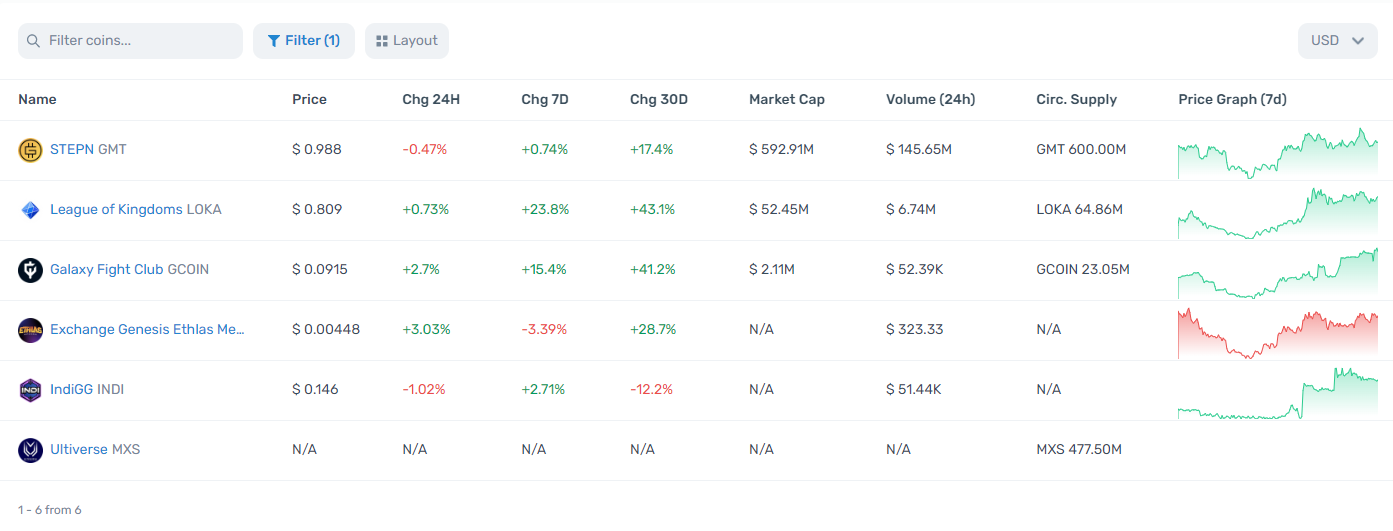Sort by the Price column header
This screenshot has width=1393, height=531.
pyautogui.click(x=309, y=99)
